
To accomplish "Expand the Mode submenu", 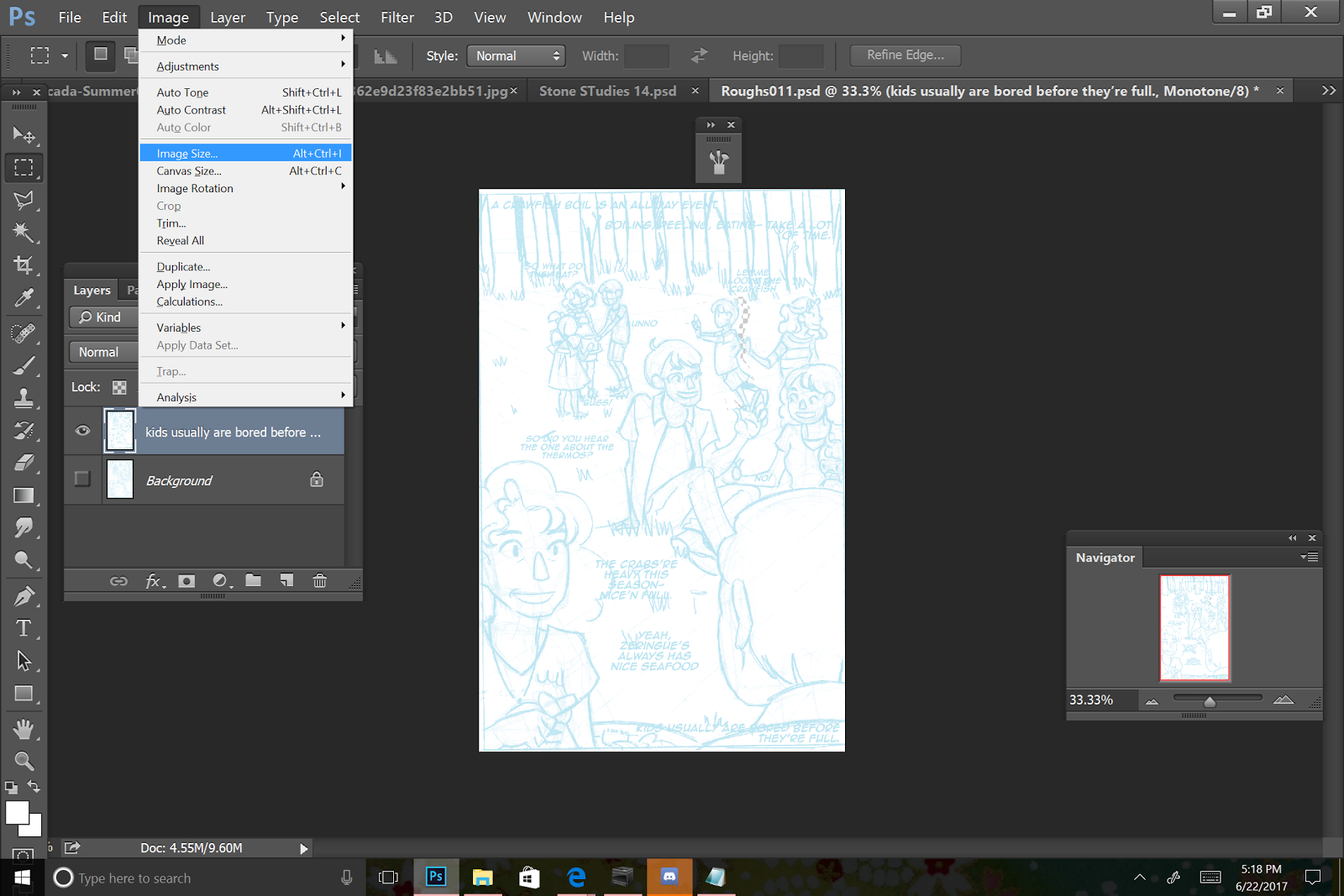I will click(246, 39).
